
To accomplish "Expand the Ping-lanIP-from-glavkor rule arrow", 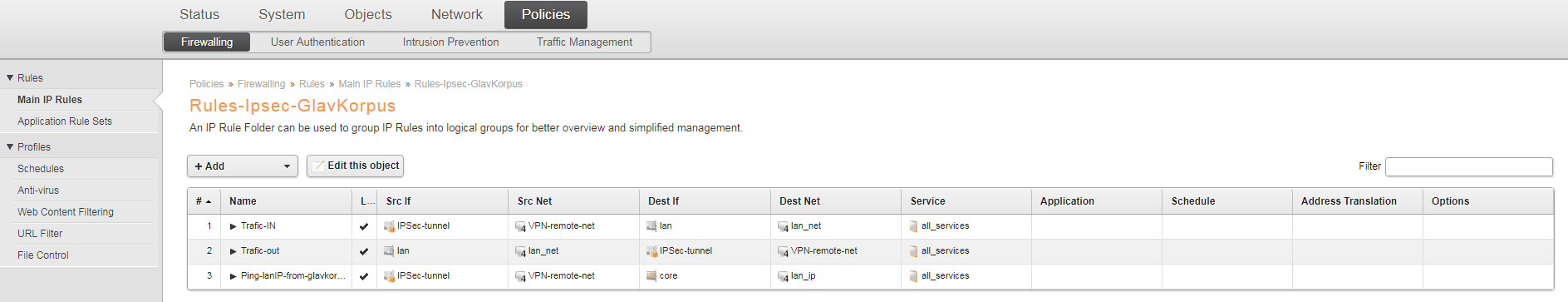I will 233,276.
